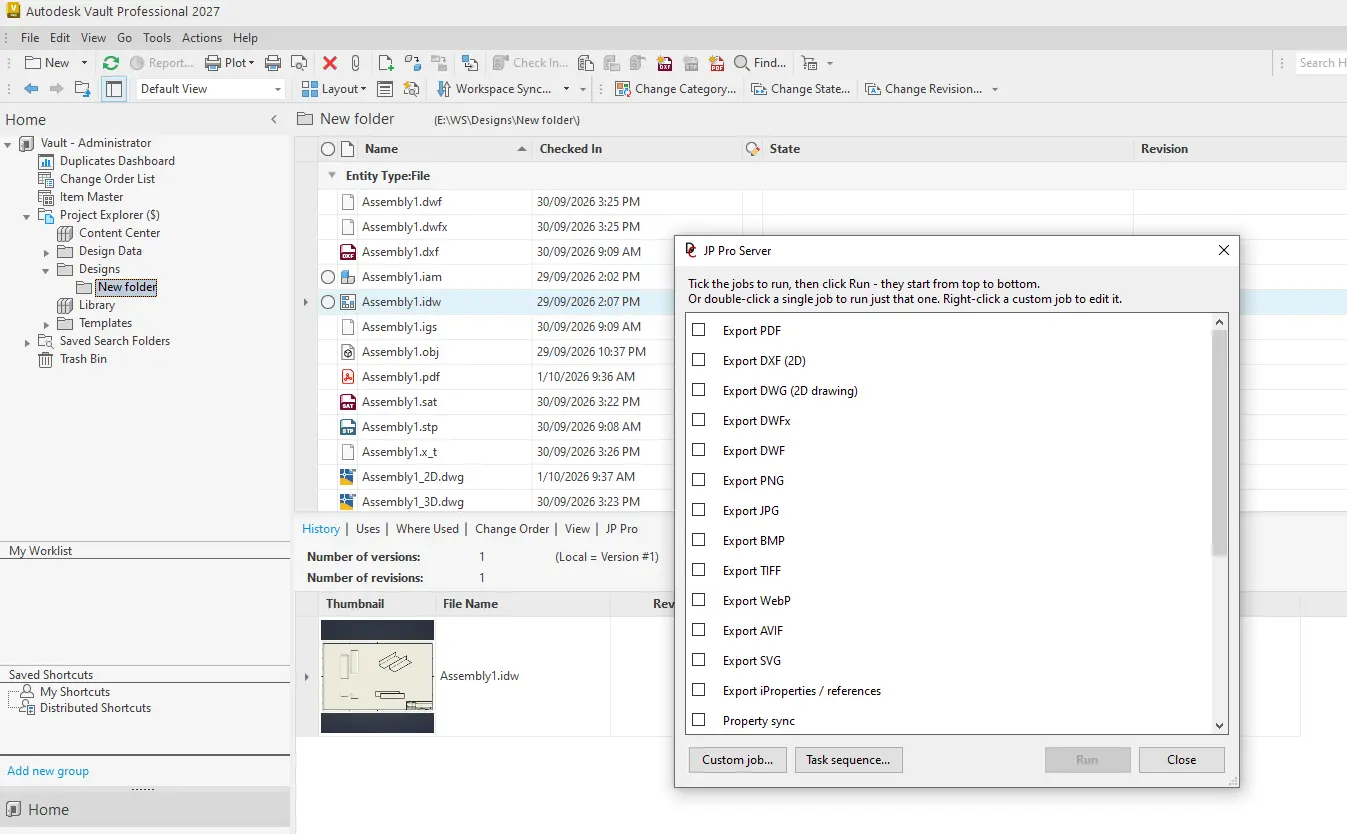Click Change Category toolbar button
The height and width of the screenshot is (834, 1347).
(676, 89)
